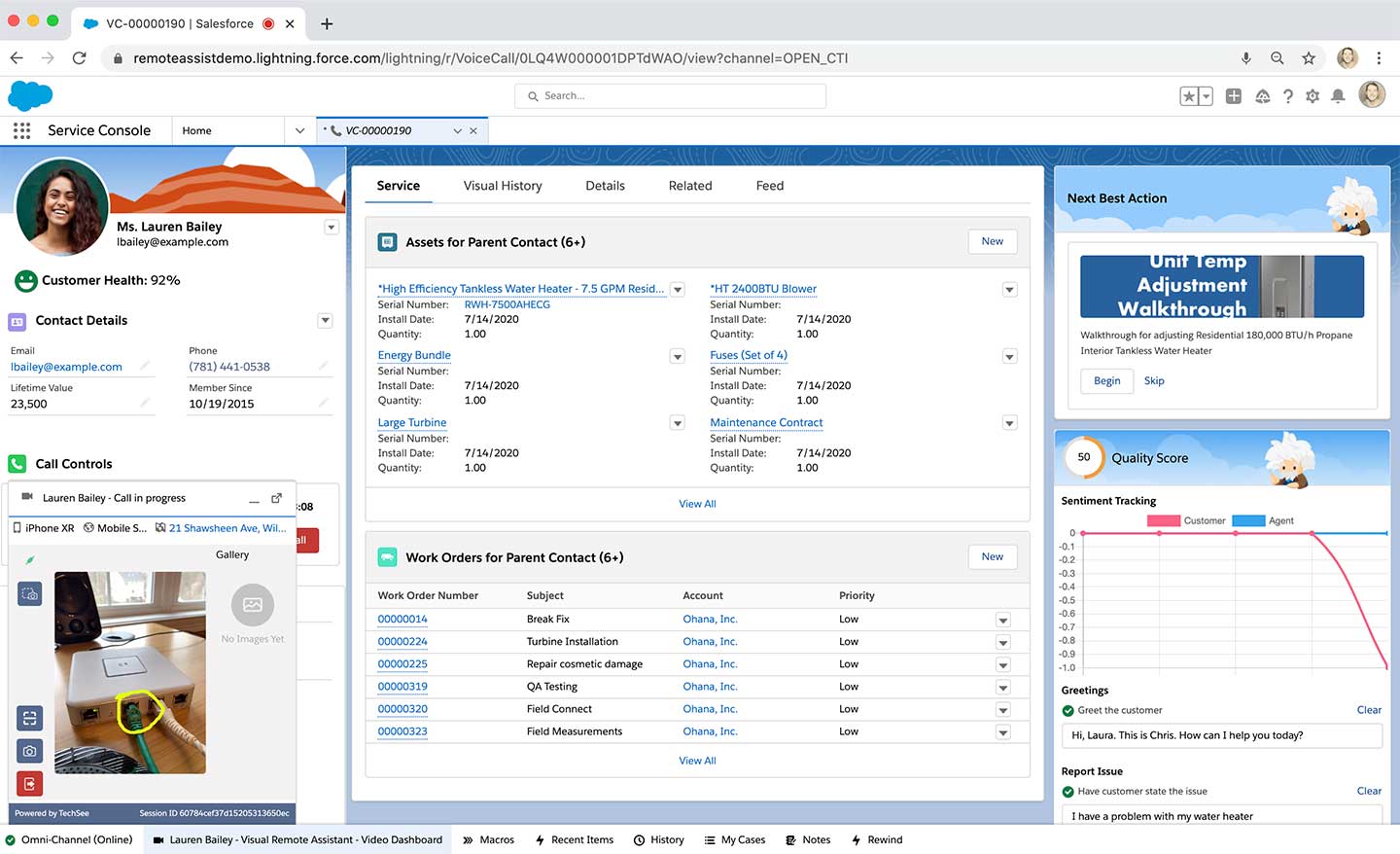Screen dimensions: 1400x854
Task: Click the global actions plus icon
Action: pos(1233,96)
